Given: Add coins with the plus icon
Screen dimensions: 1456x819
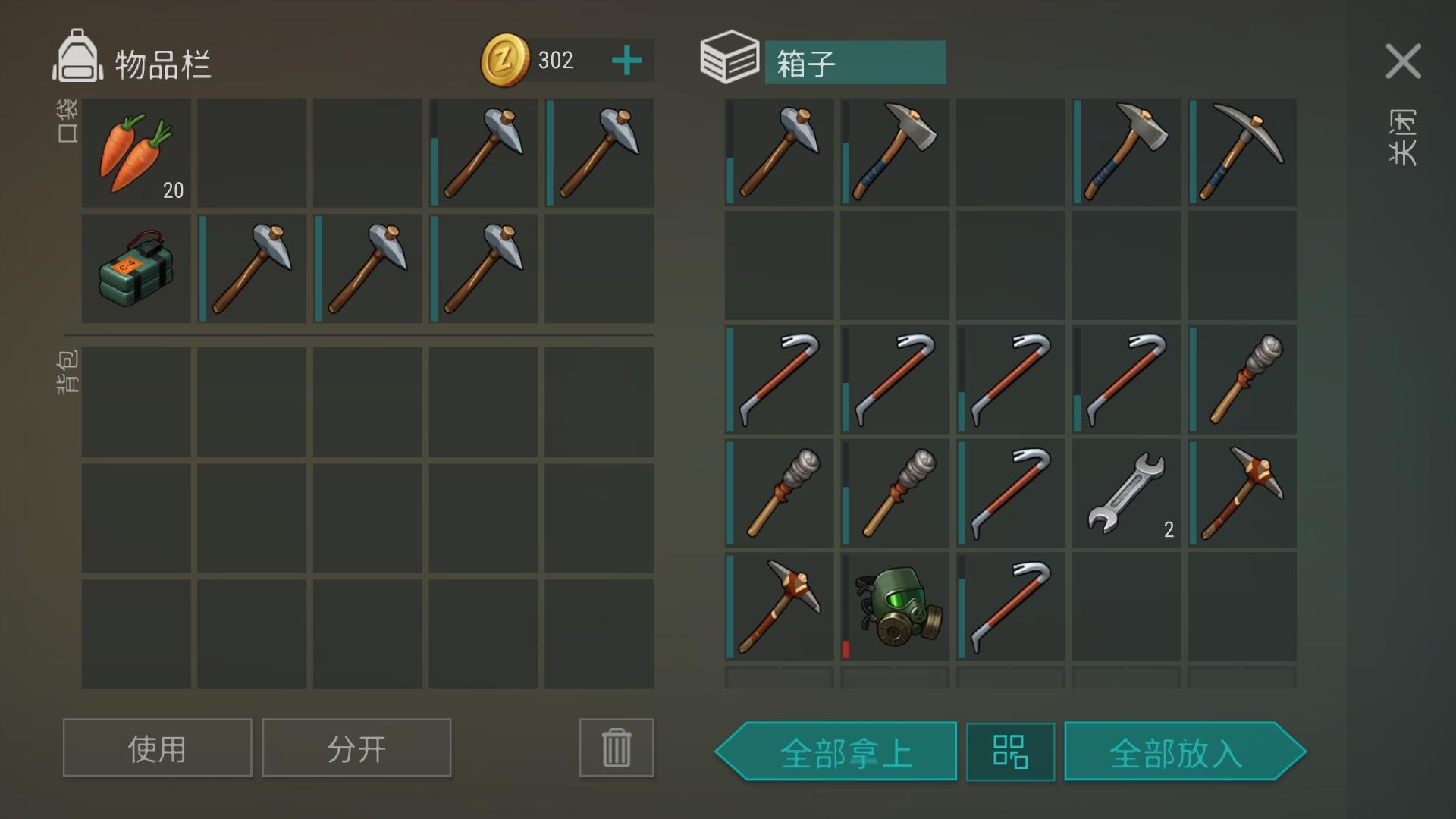Looking at the screenshot, I should 627,61.
